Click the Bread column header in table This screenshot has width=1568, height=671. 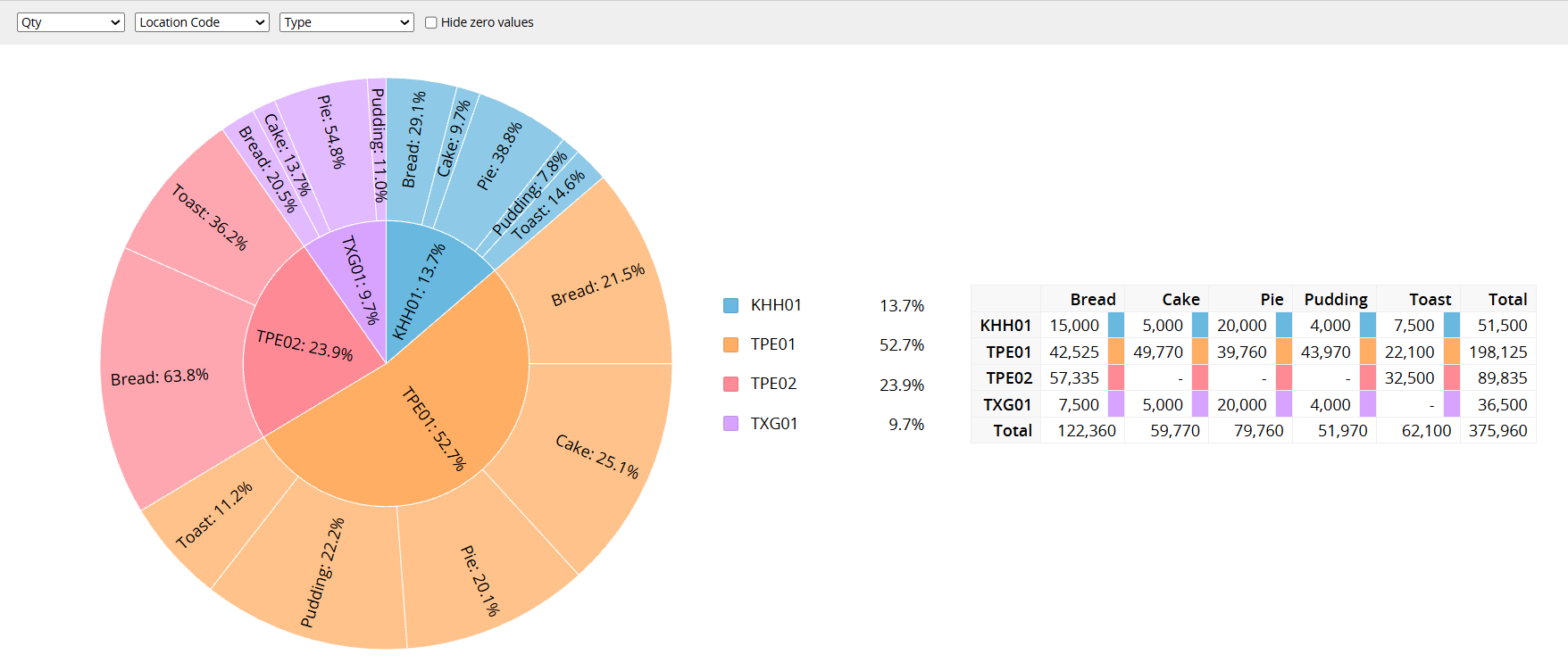coord(1093,299)
